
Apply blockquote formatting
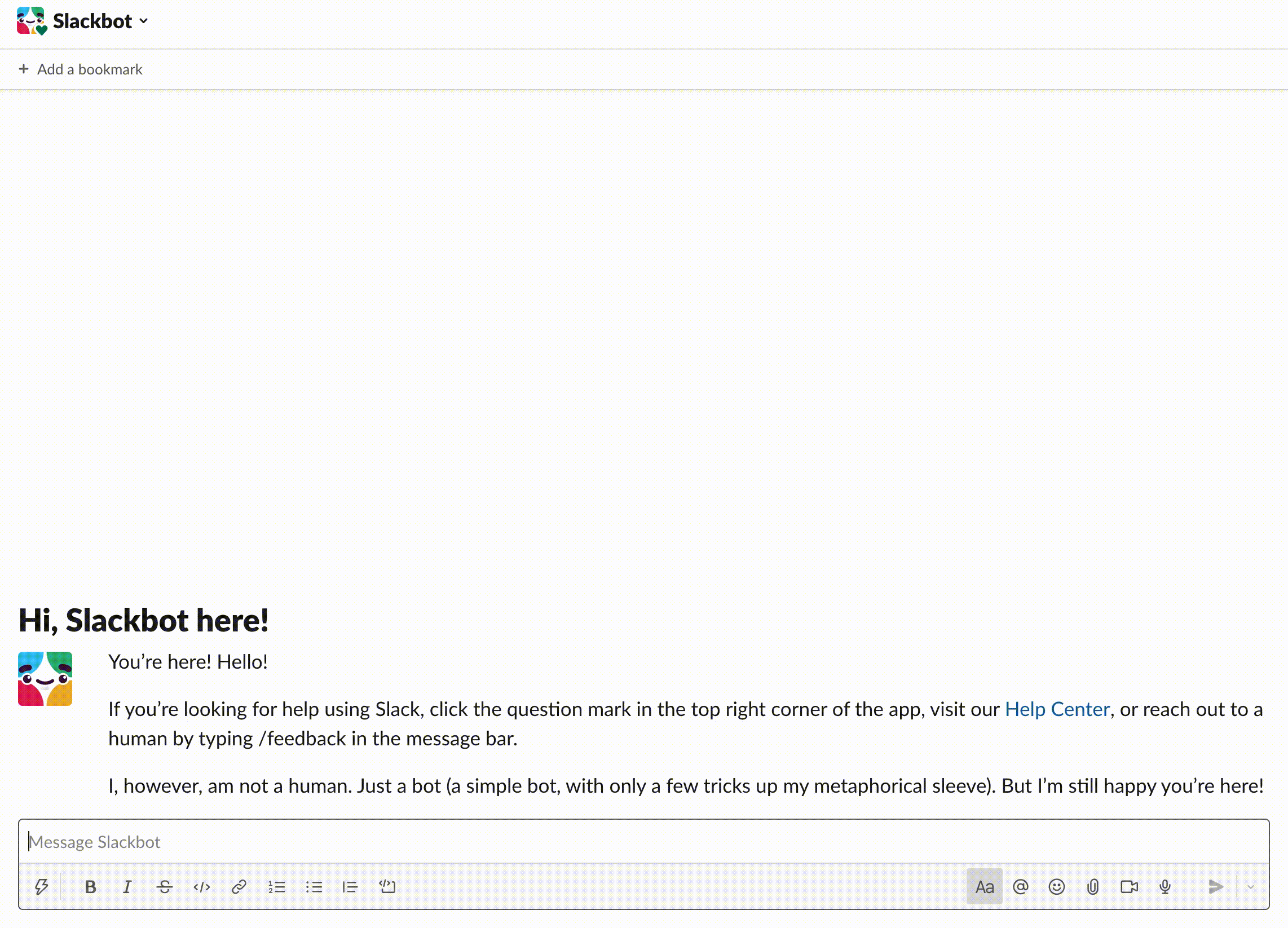click(x=350, y=886)
